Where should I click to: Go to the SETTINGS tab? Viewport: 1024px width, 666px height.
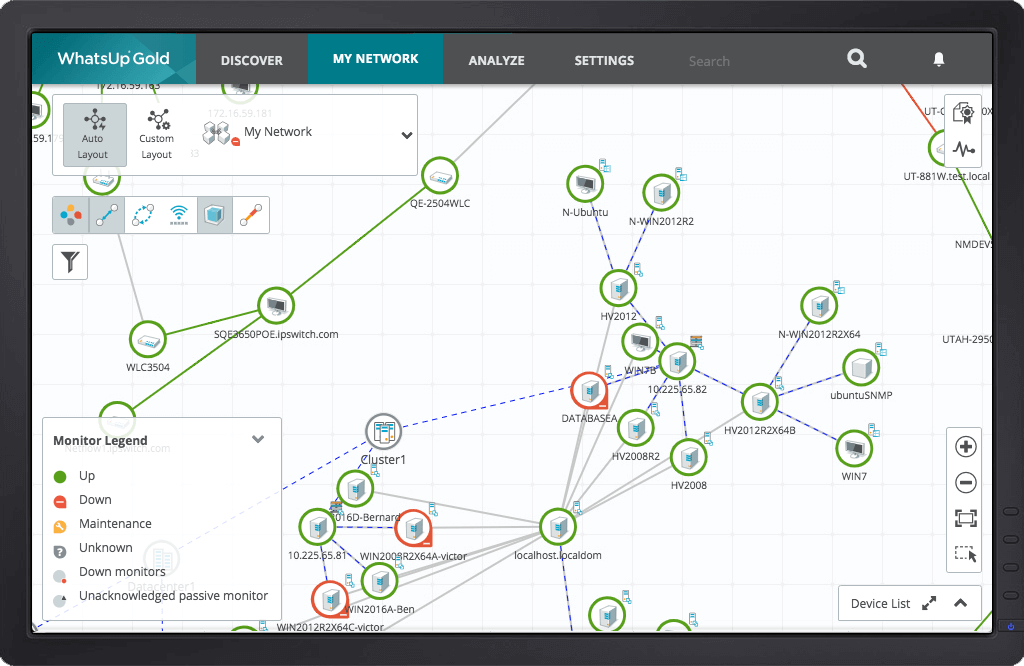click(604, 60)
